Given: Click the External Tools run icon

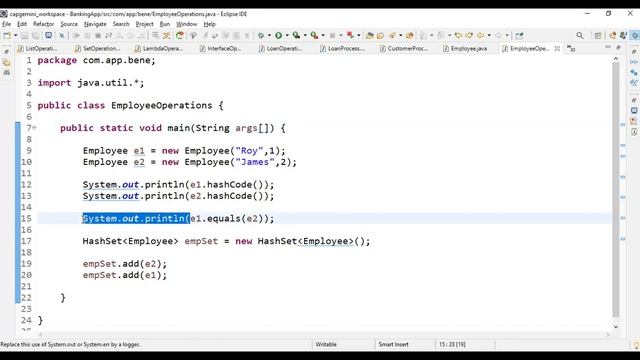Looking at the screenshot, I should pos(314,36).
